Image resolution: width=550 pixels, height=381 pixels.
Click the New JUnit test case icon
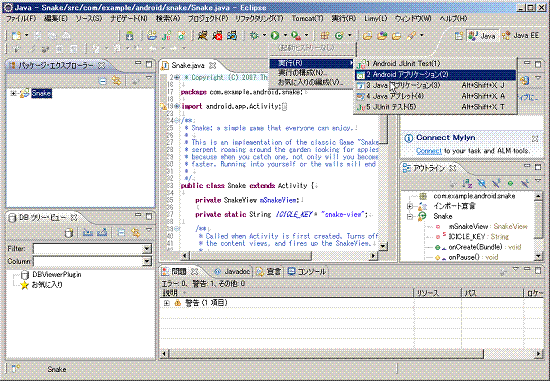[x=166, y=35]
